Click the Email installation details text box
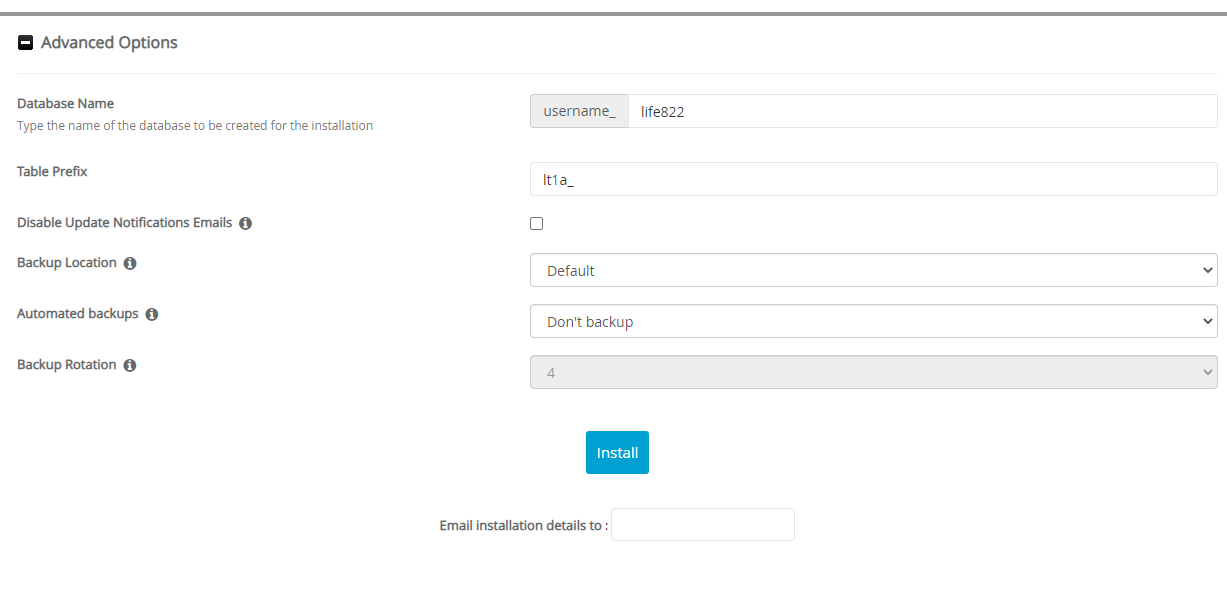Image resolution: width=1227 pixels, height=600 pixels. pos(702,525)
